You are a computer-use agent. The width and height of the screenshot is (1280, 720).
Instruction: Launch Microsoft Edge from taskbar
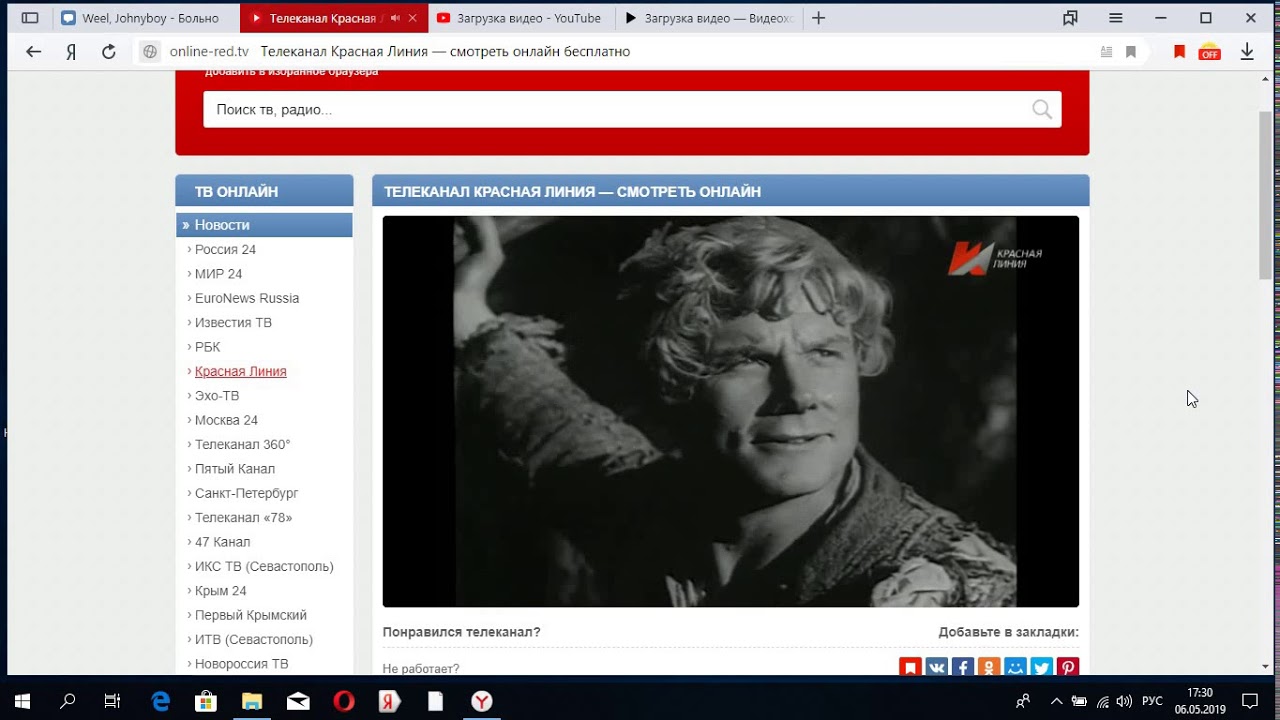(160, 701)
